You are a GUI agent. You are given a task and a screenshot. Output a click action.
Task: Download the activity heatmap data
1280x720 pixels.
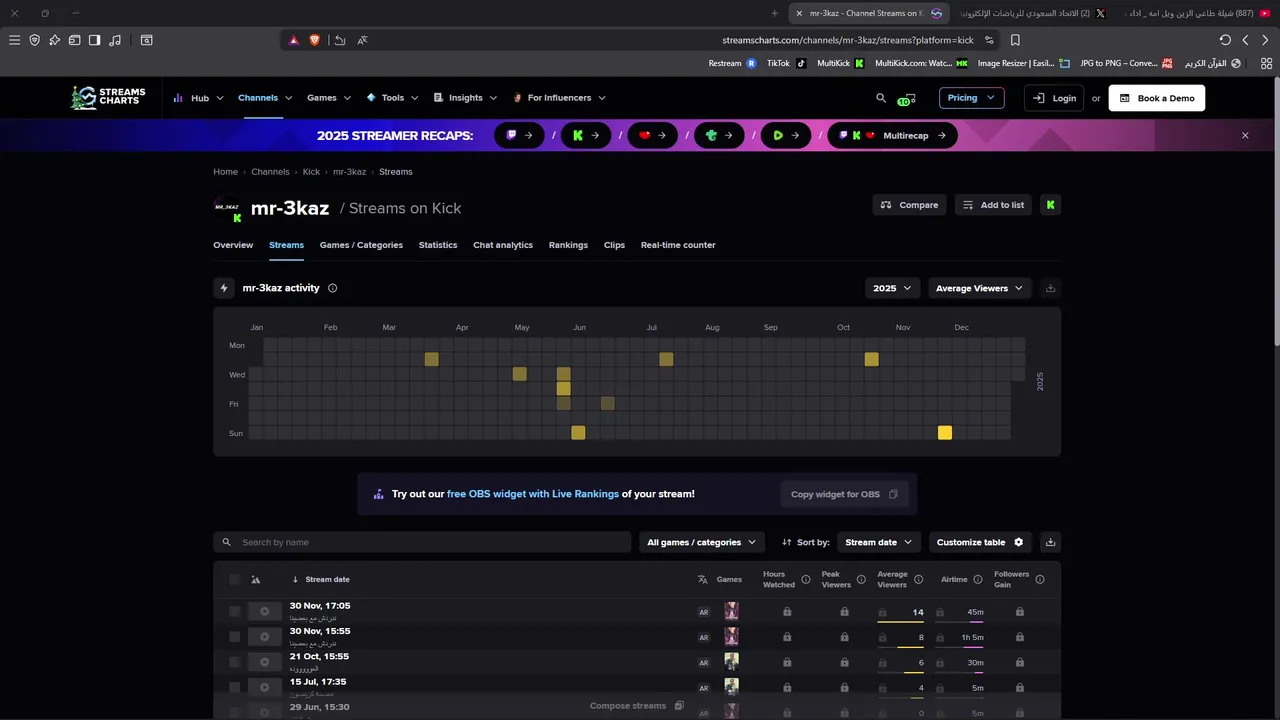point(1050,288)
